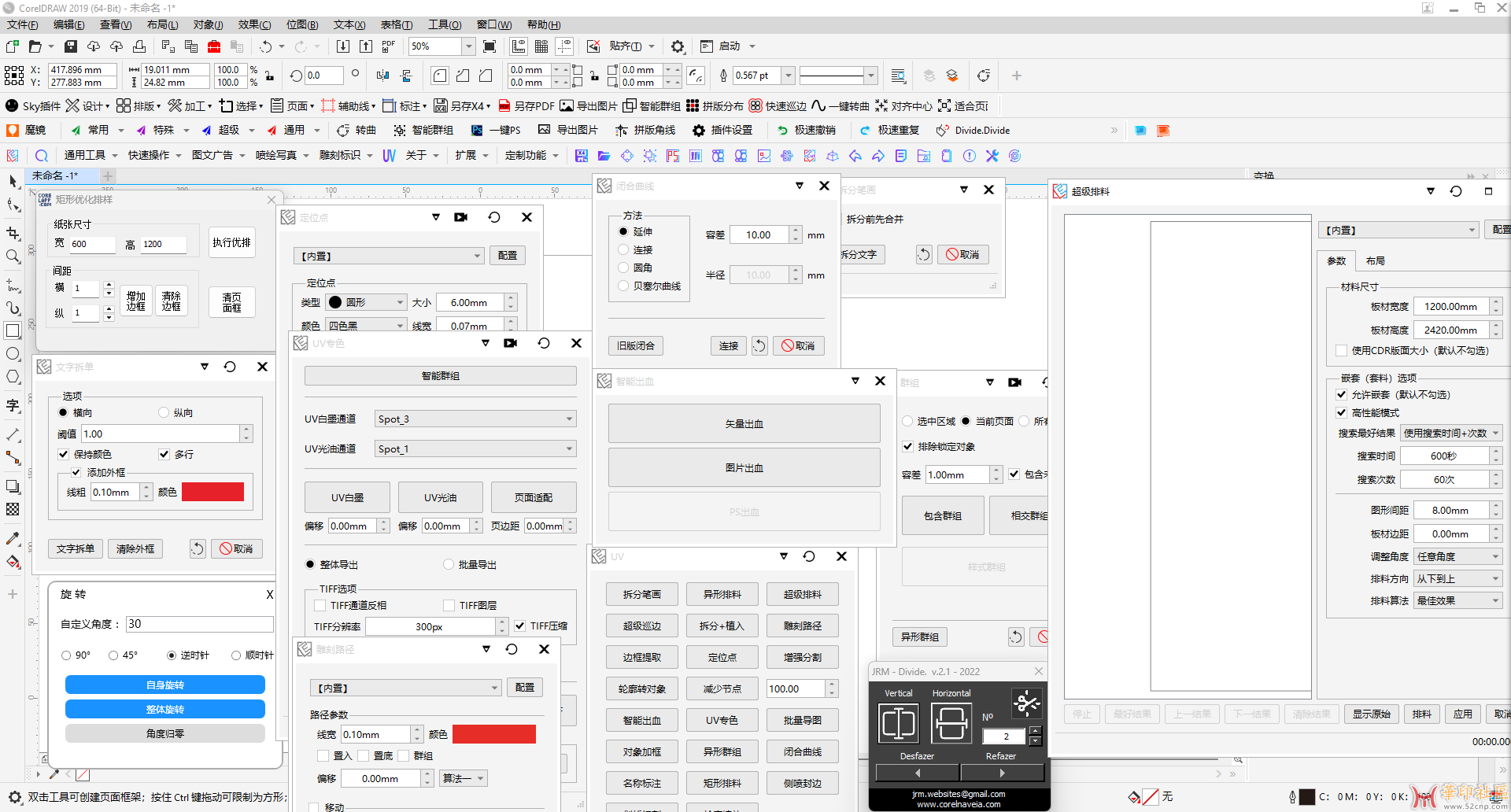The image size is (1511, 812).
Task: Click the Vertical divide icon in JRM Divide
Action: click(x=898, y=722)
